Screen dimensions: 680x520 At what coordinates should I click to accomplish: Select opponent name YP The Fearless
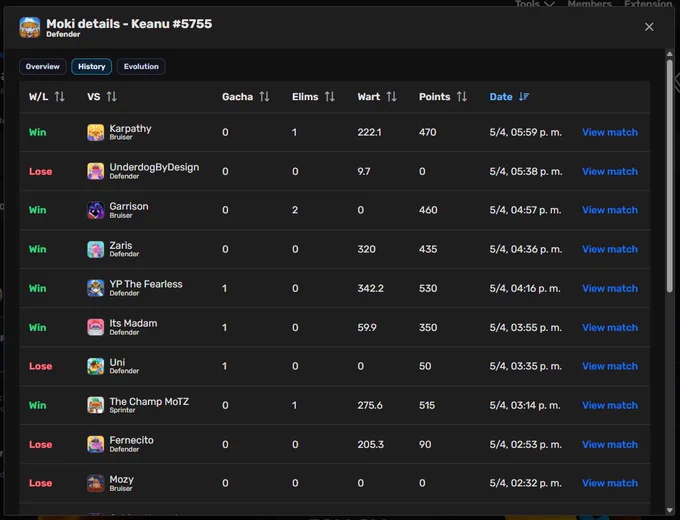[x=146, y=284]
